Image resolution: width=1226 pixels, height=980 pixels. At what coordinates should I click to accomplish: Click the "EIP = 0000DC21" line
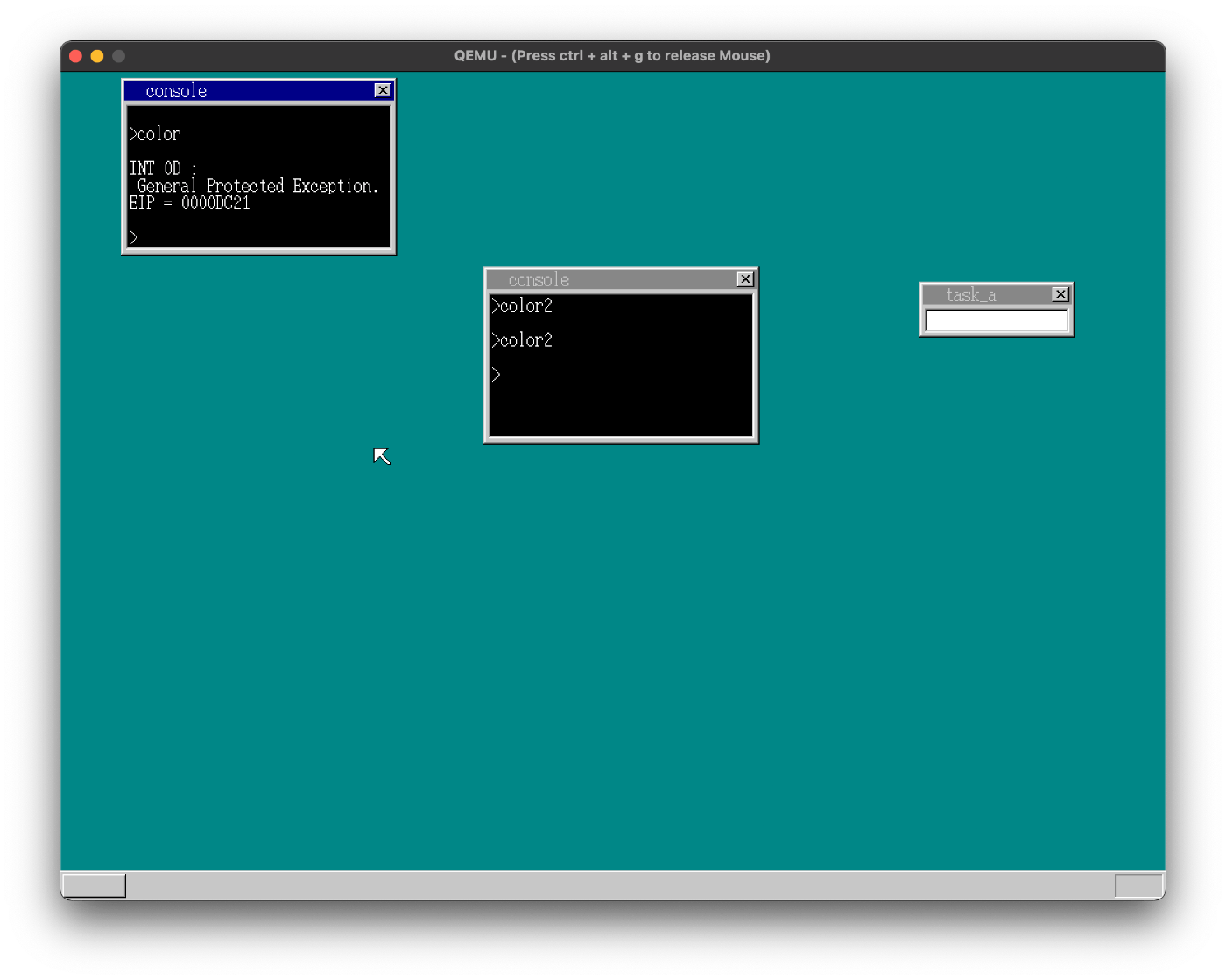189,203
